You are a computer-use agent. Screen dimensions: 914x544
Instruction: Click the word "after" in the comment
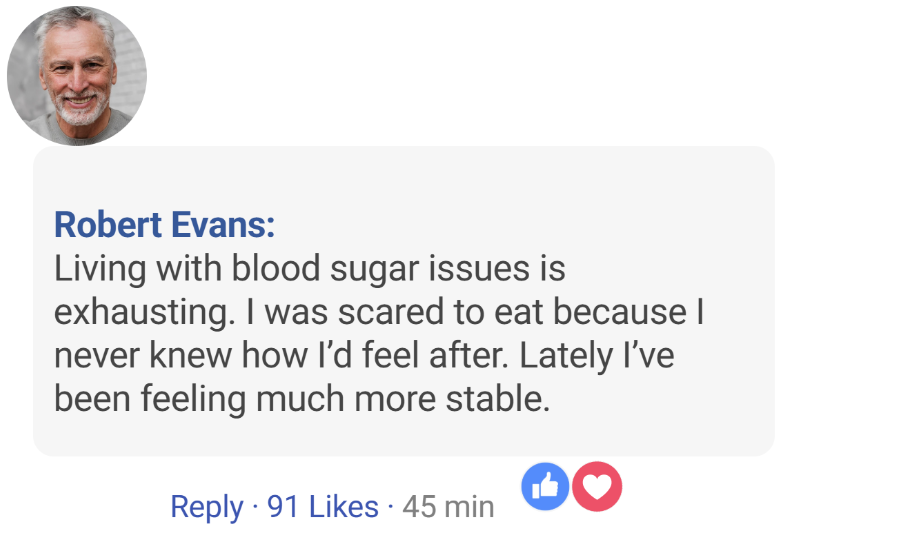tap(482, 355)
